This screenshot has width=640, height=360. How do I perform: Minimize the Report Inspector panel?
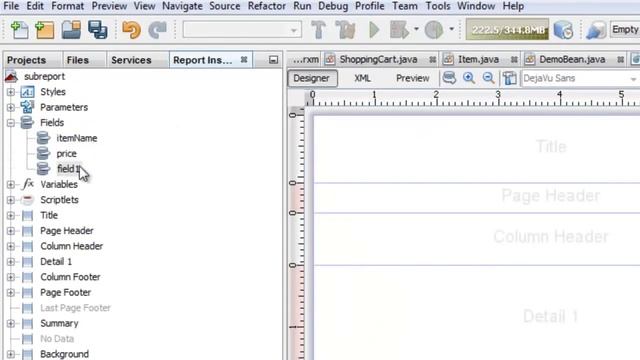273,60
